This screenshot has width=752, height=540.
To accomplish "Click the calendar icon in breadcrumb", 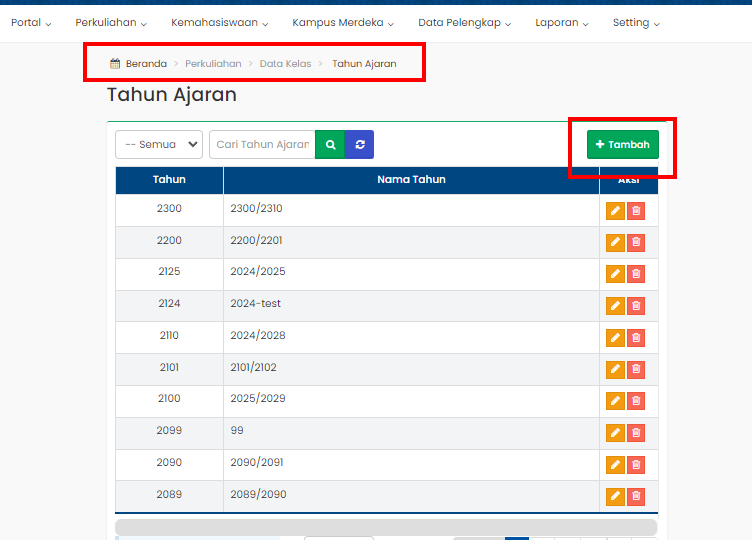I will pos(115,63).
